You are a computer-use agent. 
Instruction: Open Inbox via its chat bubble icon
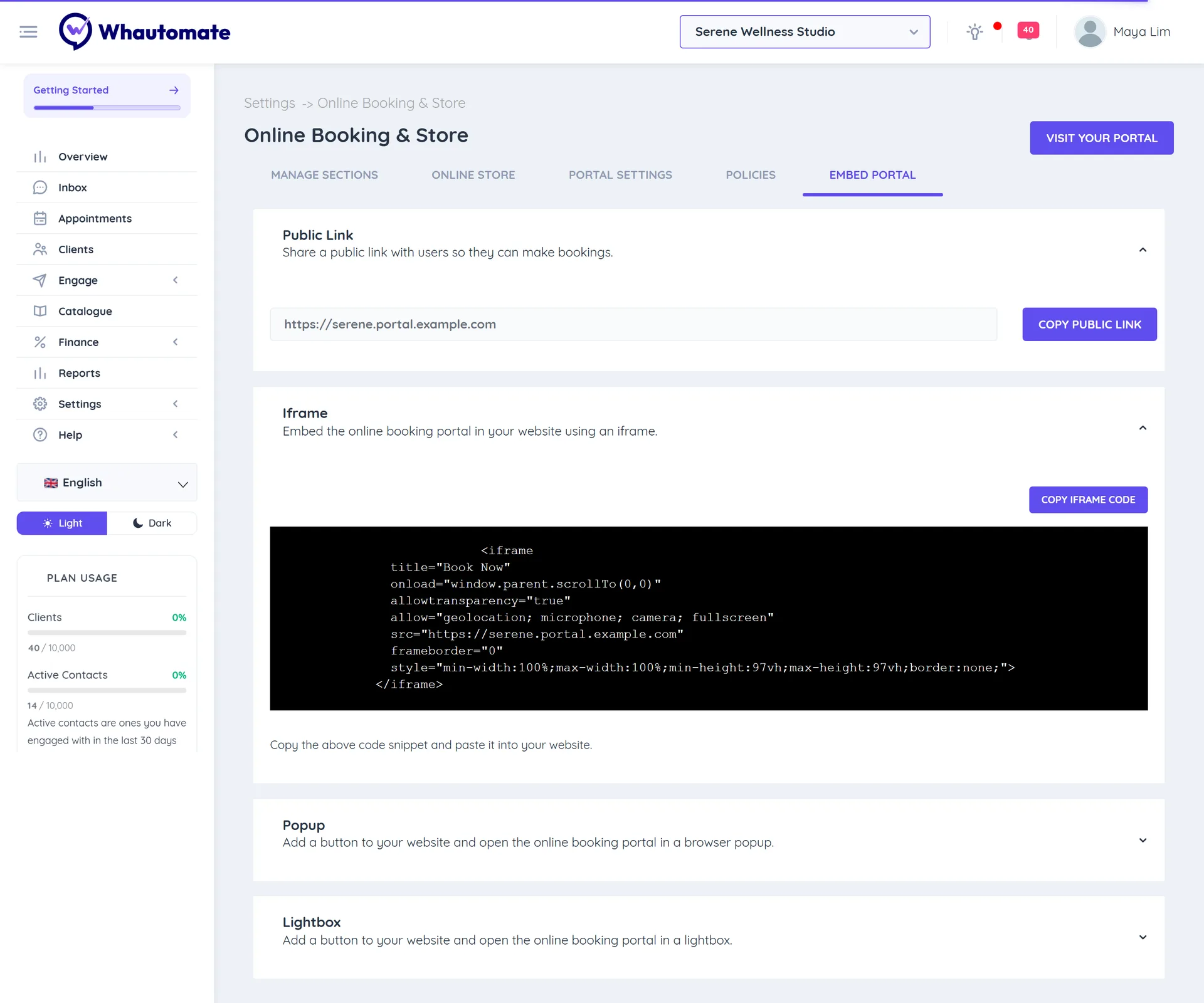[x=40, y=187]
